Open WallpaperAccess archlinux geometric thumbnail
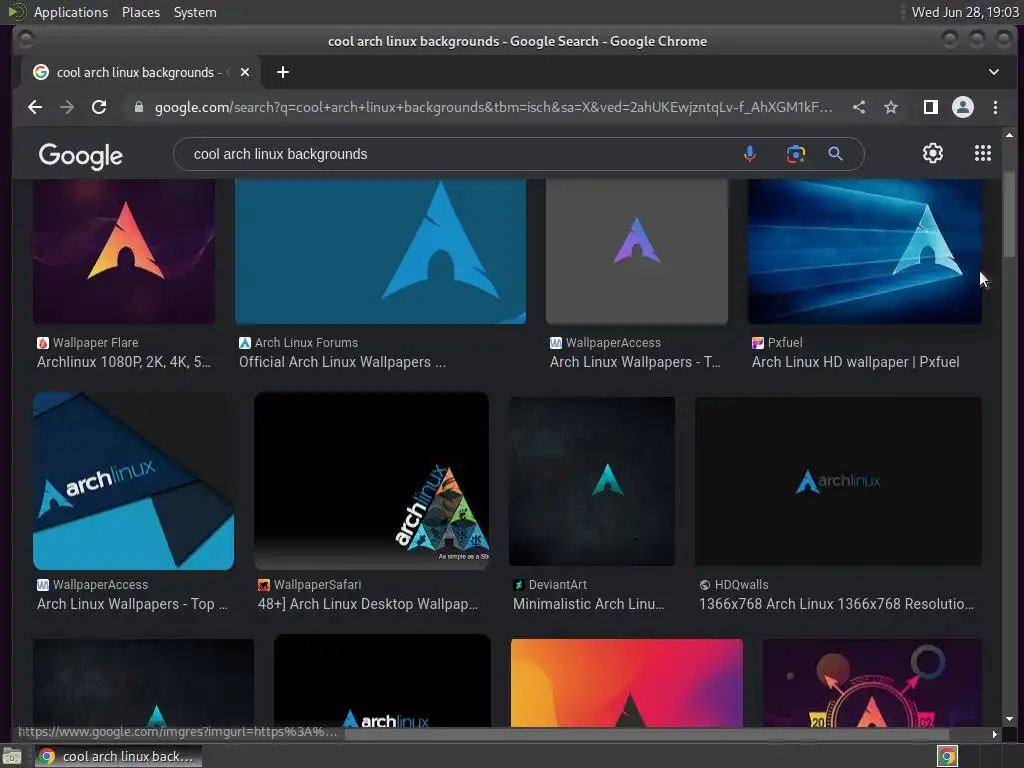 pos(133,481)
